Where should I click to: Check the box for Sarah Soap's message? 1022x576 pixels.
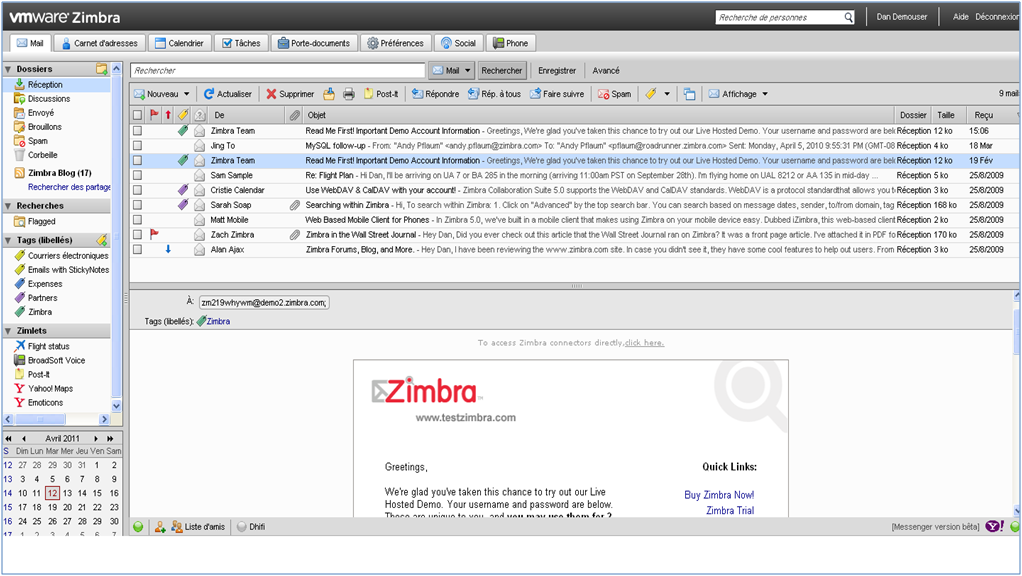coord(138,205)
